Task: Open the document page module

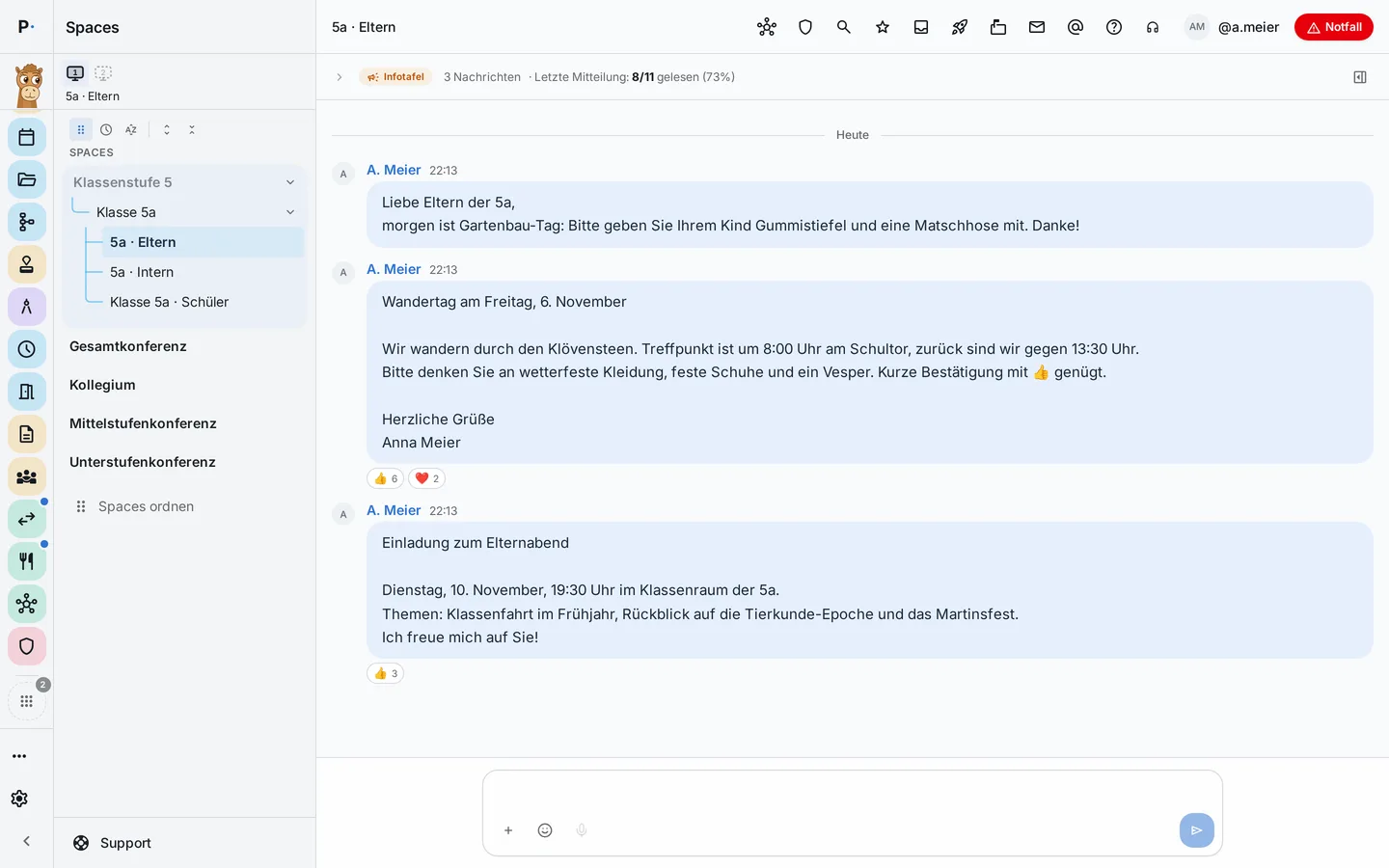Action: pyautogui.click(x=27, y=434)
